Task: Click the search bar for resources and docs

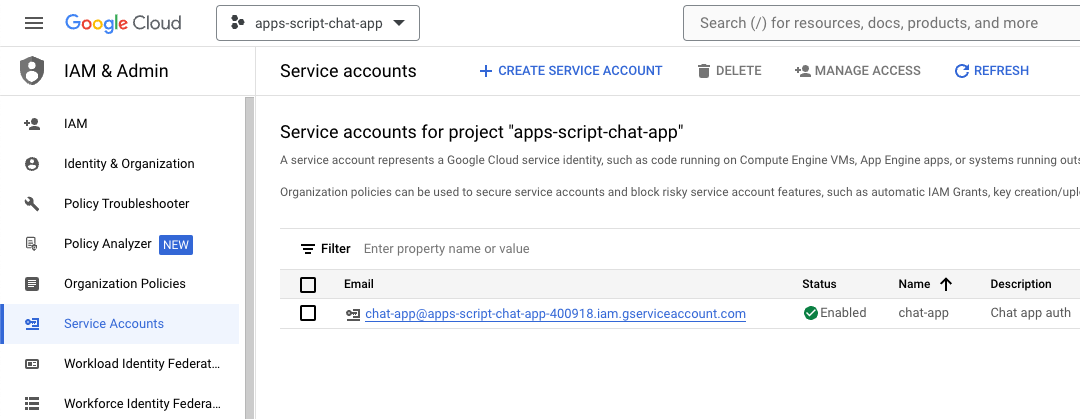Action: (880, 23)
